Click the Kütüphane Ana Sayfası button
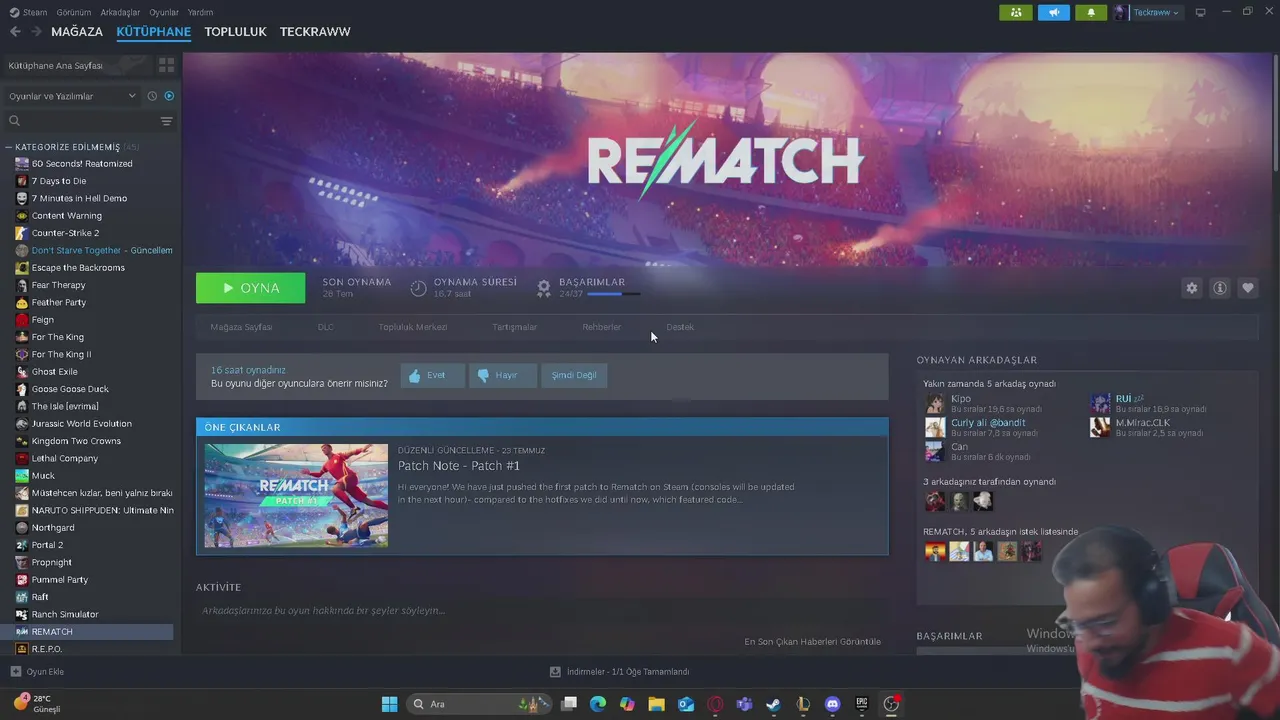 coord(76,65)
